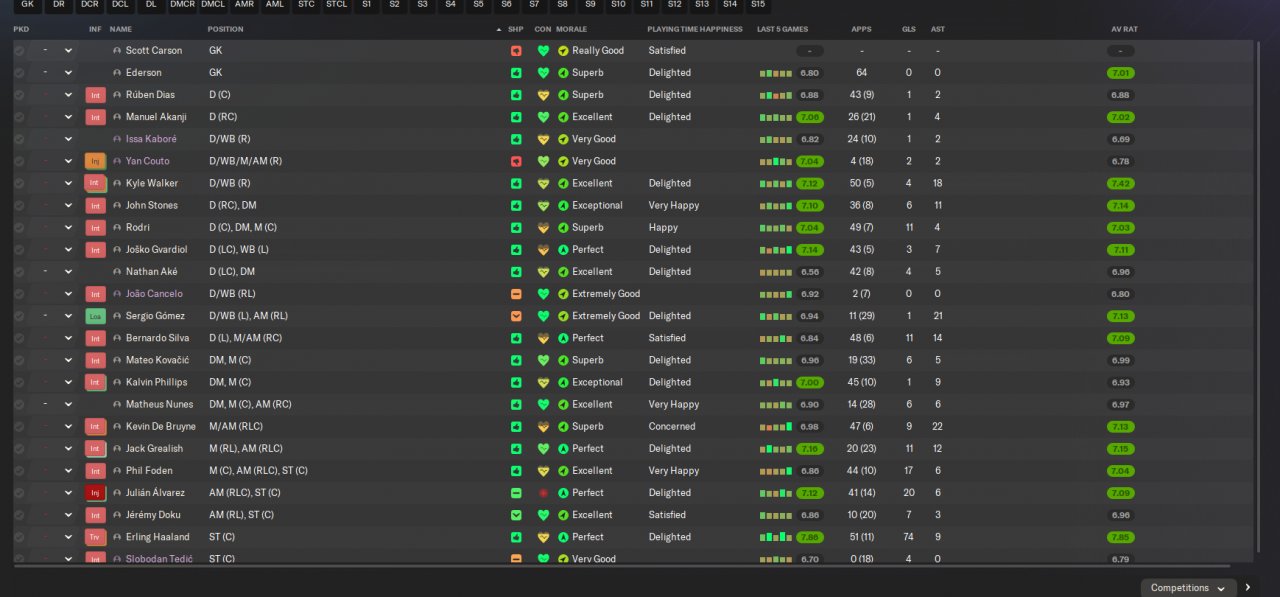The width and height of the screenshot is (1280, 597).
Task: Select the GK position slot
Action: pyautogui.click(x=27, y=5)
